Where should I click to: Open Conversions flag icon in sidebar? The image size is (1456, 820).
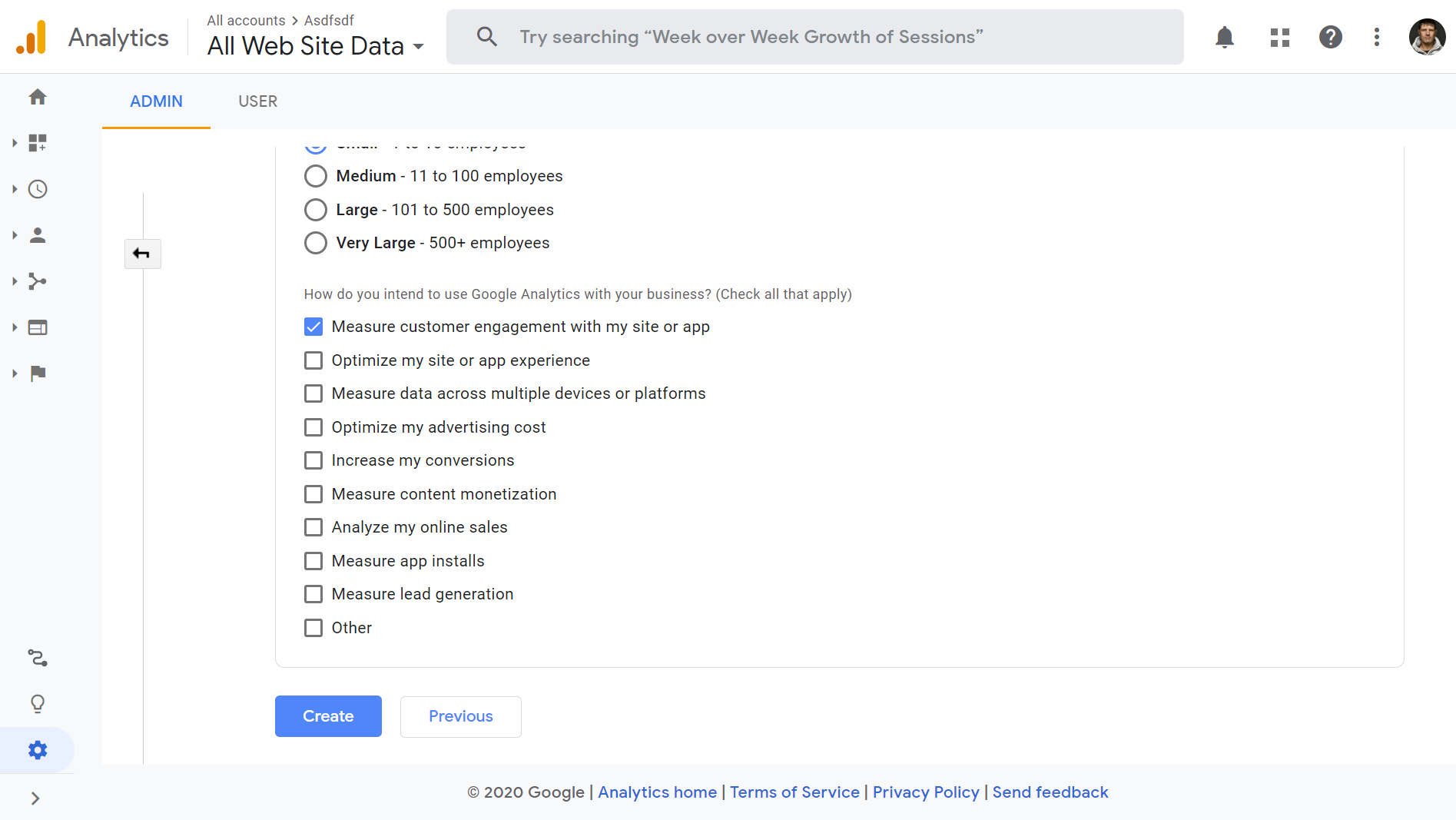pyautogui.click(x=38, y=373)
